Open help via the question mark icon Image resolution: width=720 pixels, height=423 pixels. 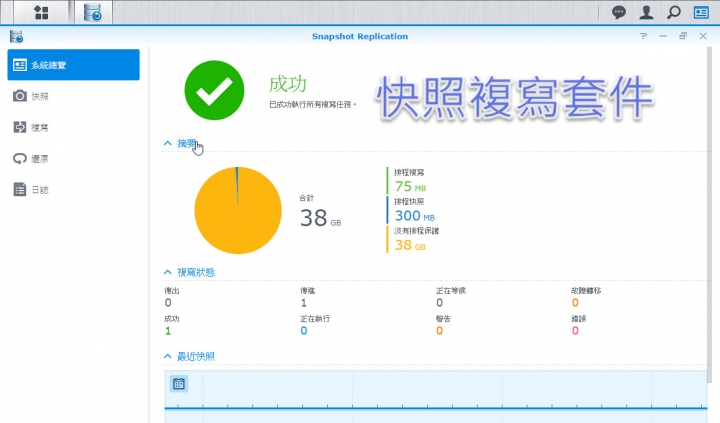(643, 36)
